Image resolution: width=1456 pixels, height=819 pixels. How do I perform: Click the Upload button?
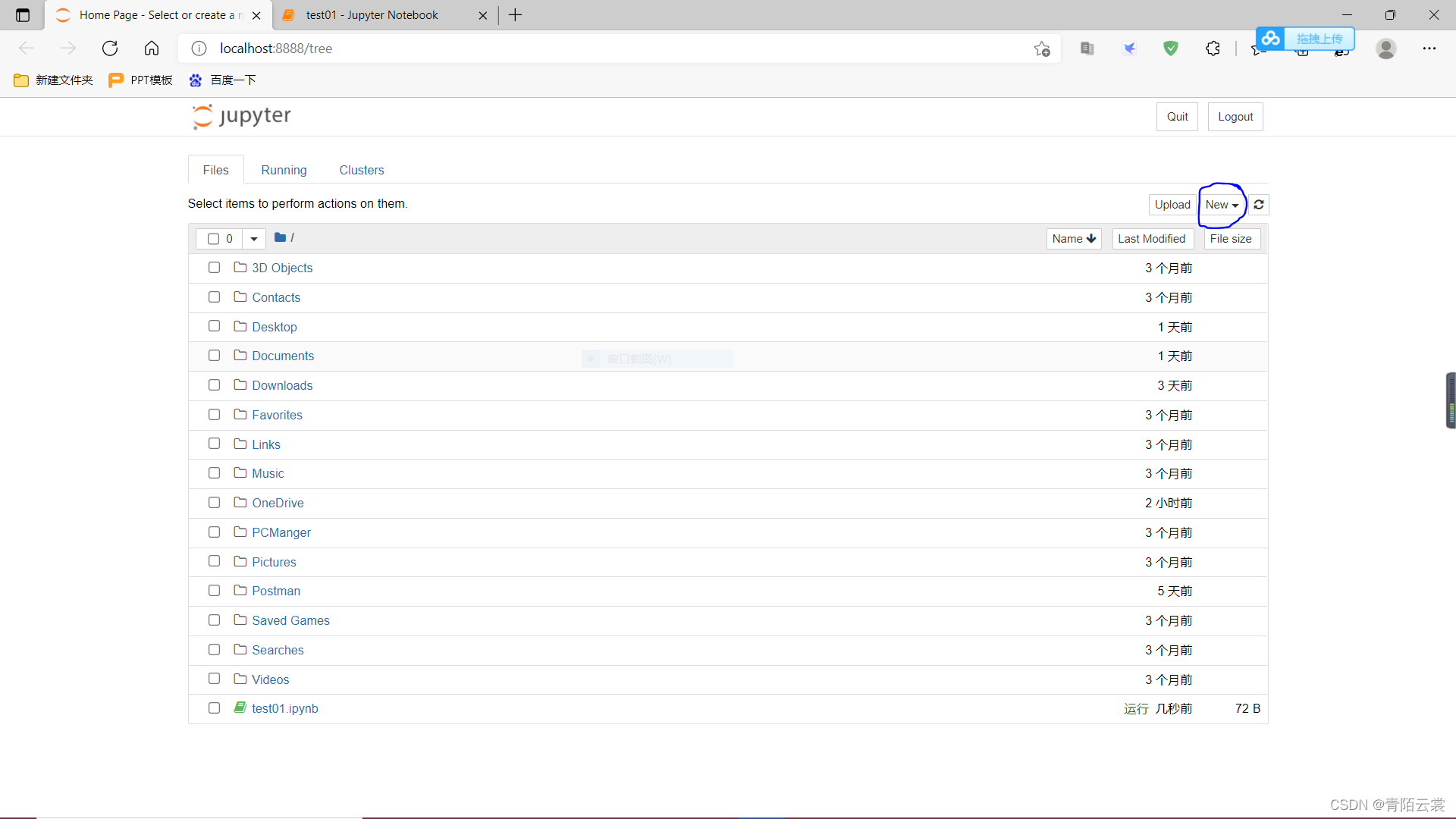(1172, 205)
